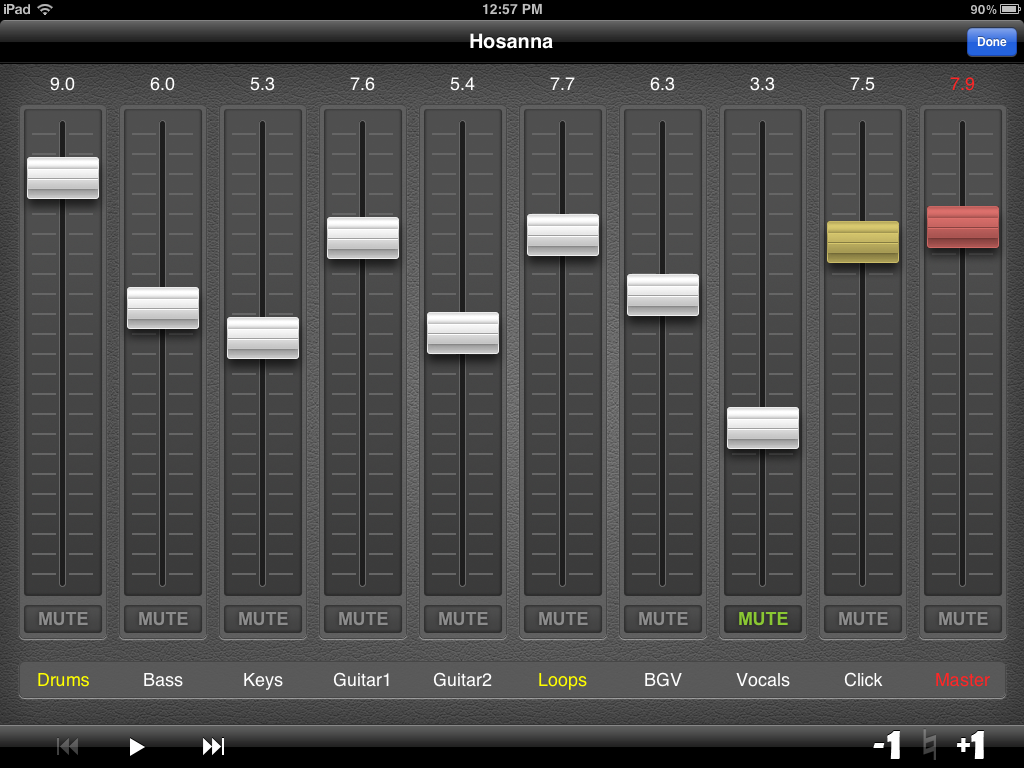Screen dimensions: 1024x768
Task: Tap the red Master level value 7.9
Action: coord(962,84)
